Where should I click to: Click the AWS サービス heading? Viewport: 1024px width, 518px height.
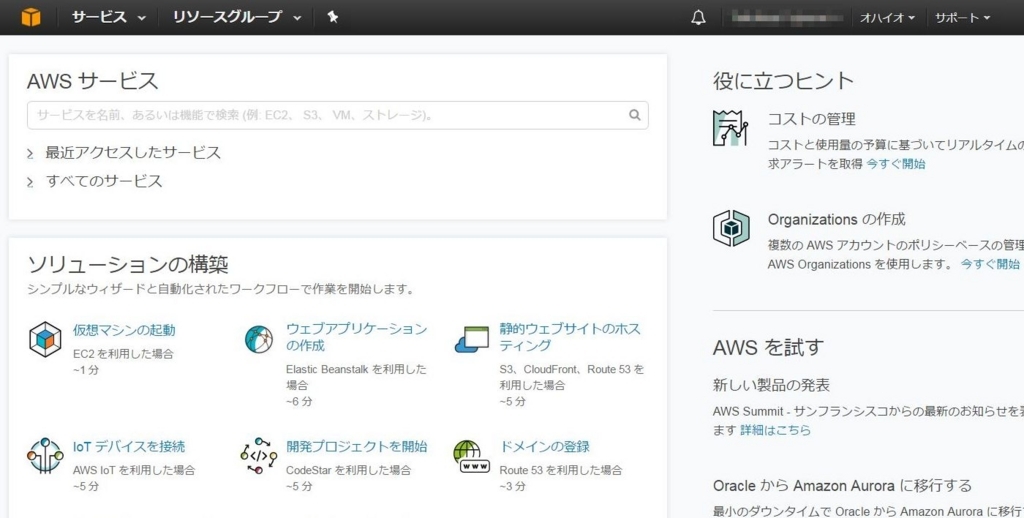pyautogui.click(x=93, y=81)
